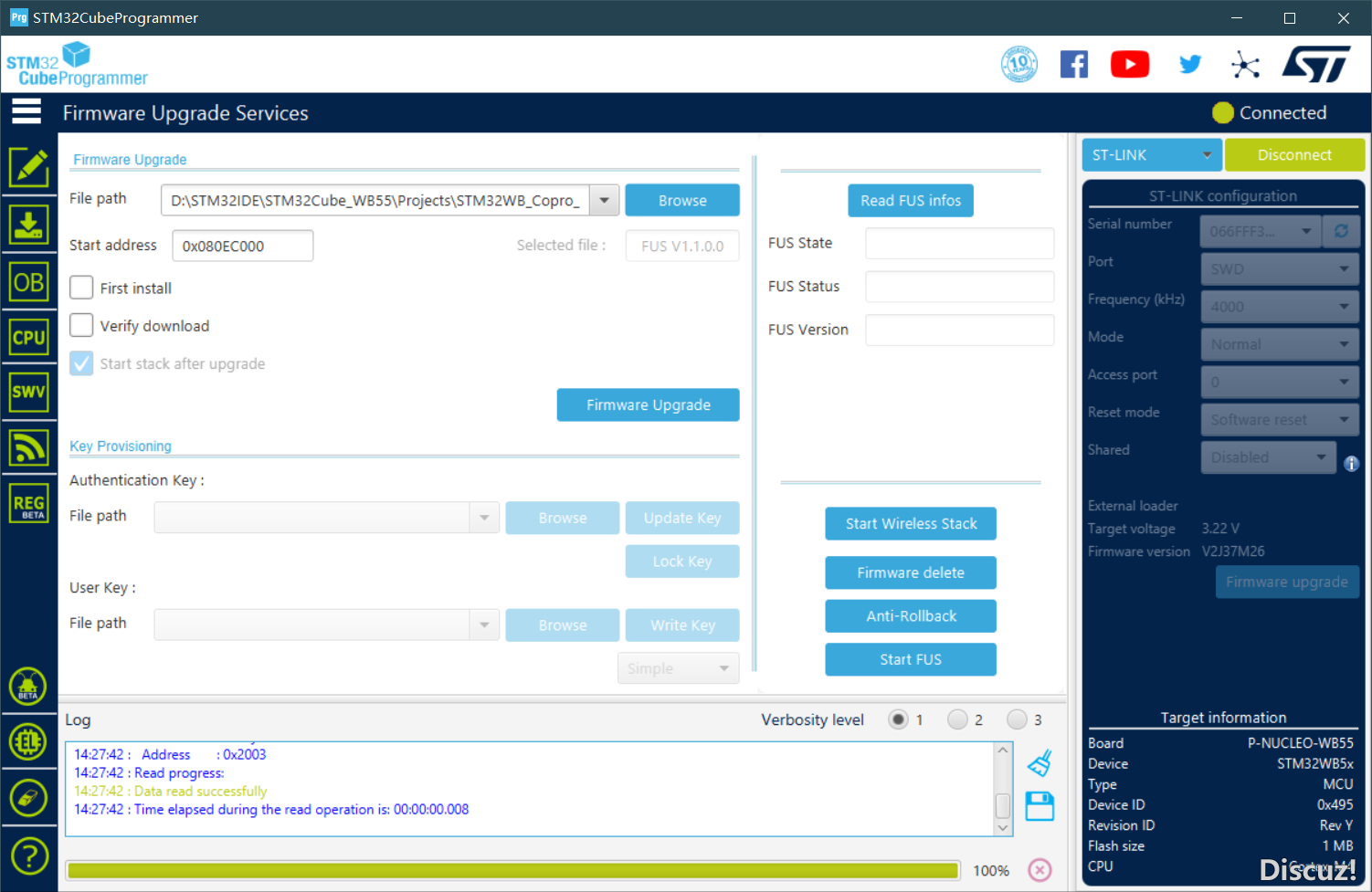Viewport: 1372px width, 892px height.
Task: Click the log scrollbar down arrow
Action: click(x=1003, y=827)
